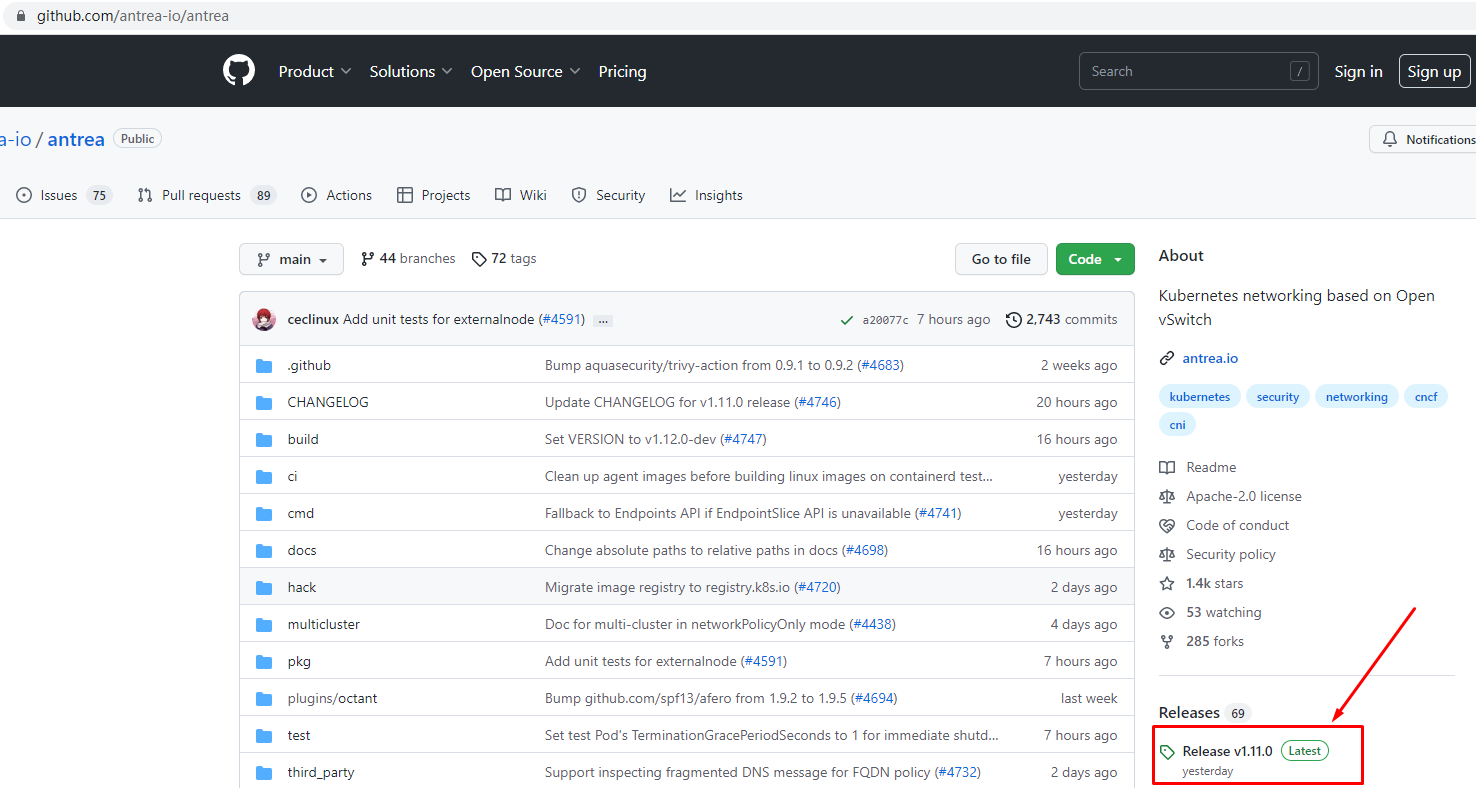Open the Insights tab
The height and width of the screenshot is (788, 1476).
coord(706,195)
